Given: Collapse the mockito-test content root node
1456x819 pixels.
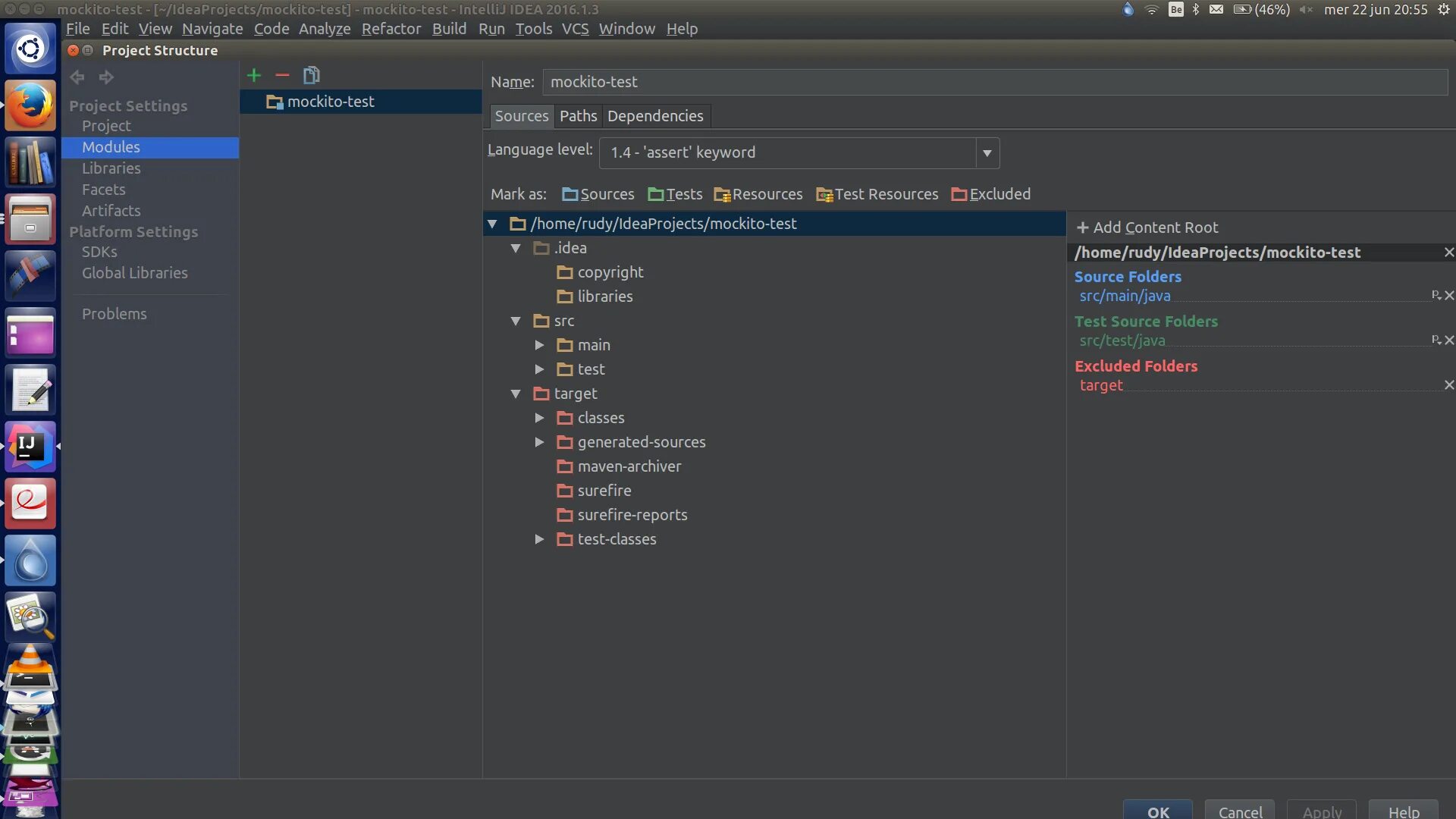Looking at the screenshot, I should coord(492,224).
